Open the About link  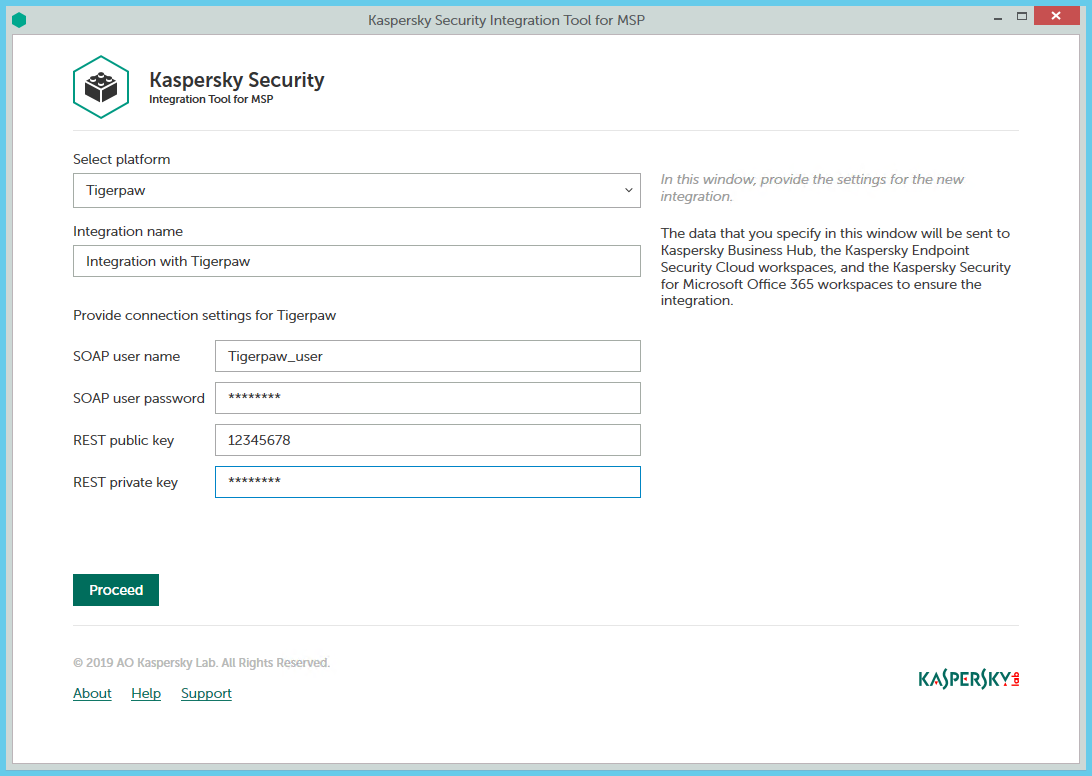point(92,693)
